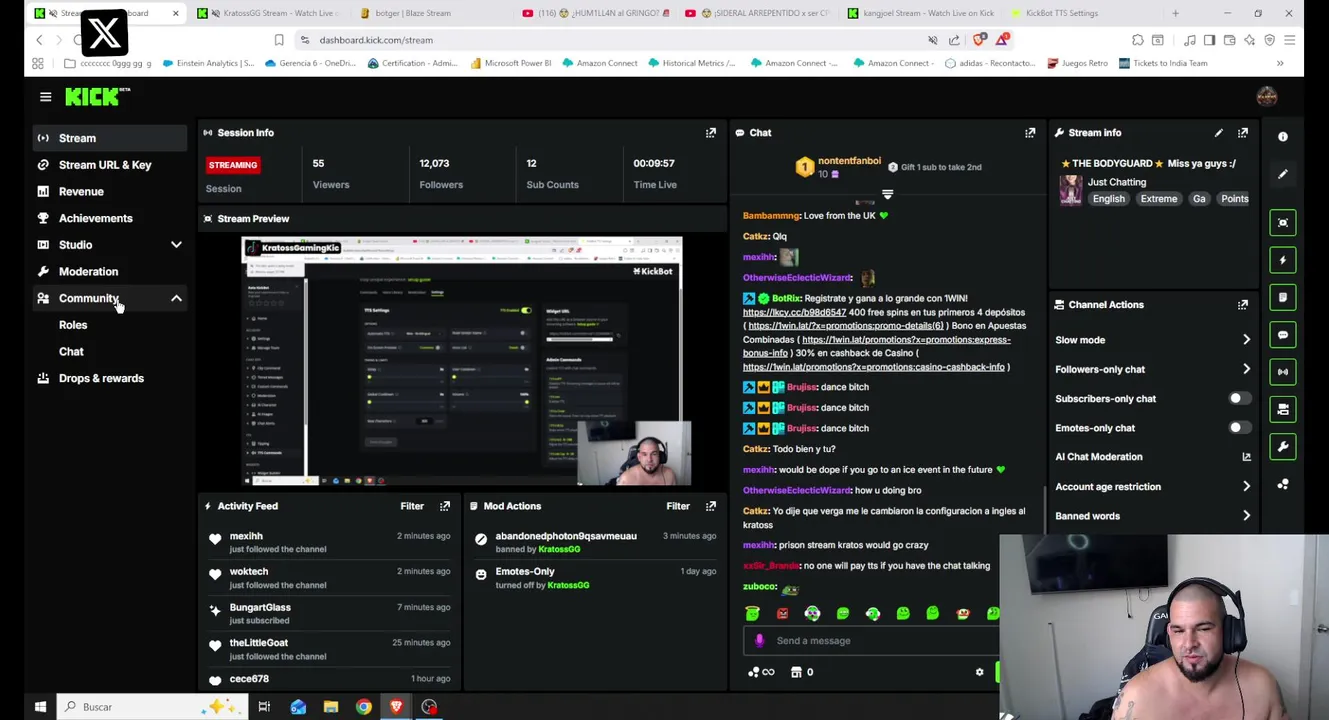Pop out the Channel Actions panel
The height and width of the screenshot is (720, 1329).
[x=1243, y=304]
